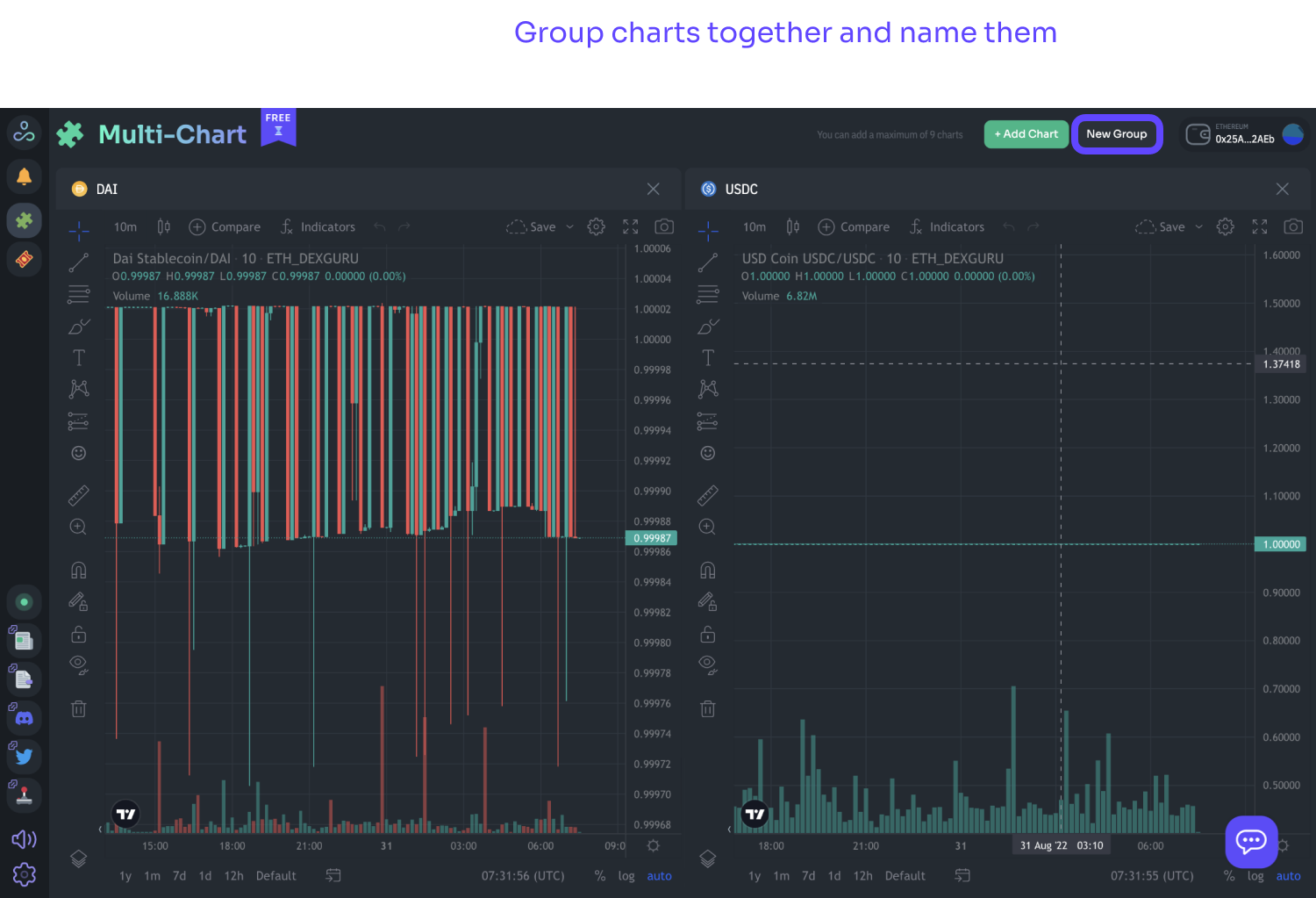Click the Add Chart button
The width and height of the screenshot is (1316, 898).
[x=1026, y=134]
